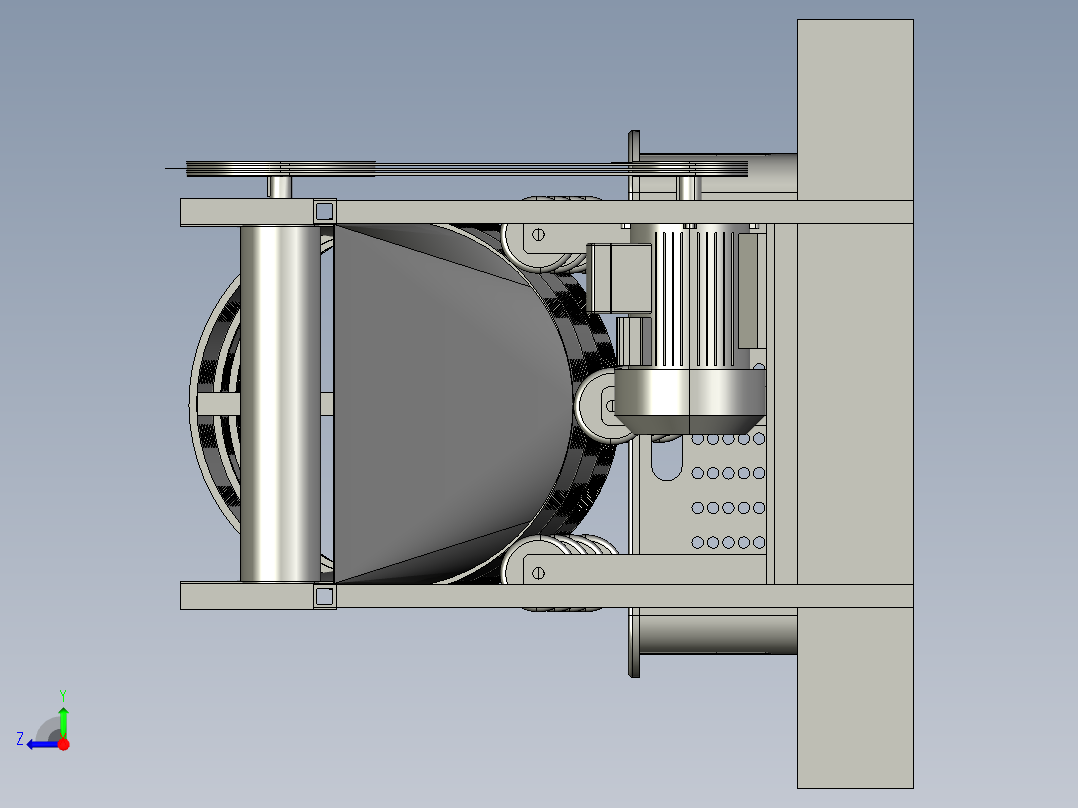
Task: Select the motor fan cover cone
Action: [690, 402]
